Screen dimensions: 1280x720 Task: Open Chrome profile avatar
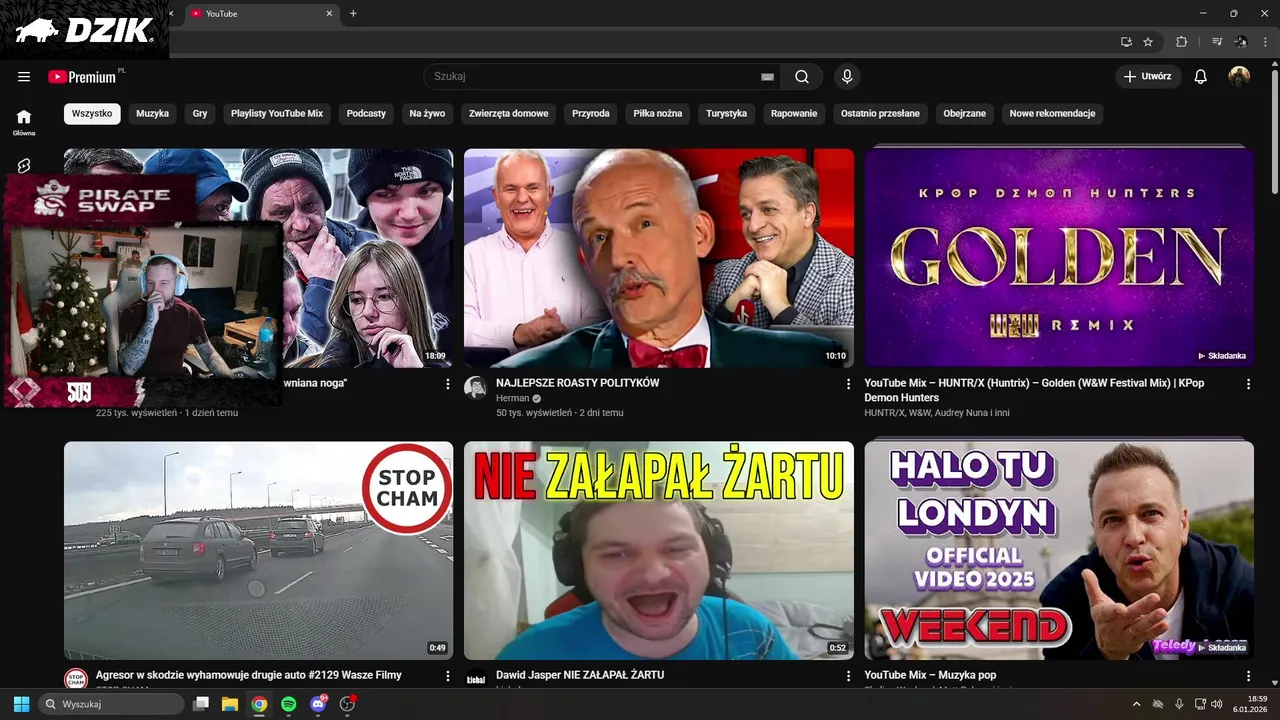pyautogui.click(x=1241, y=42)
